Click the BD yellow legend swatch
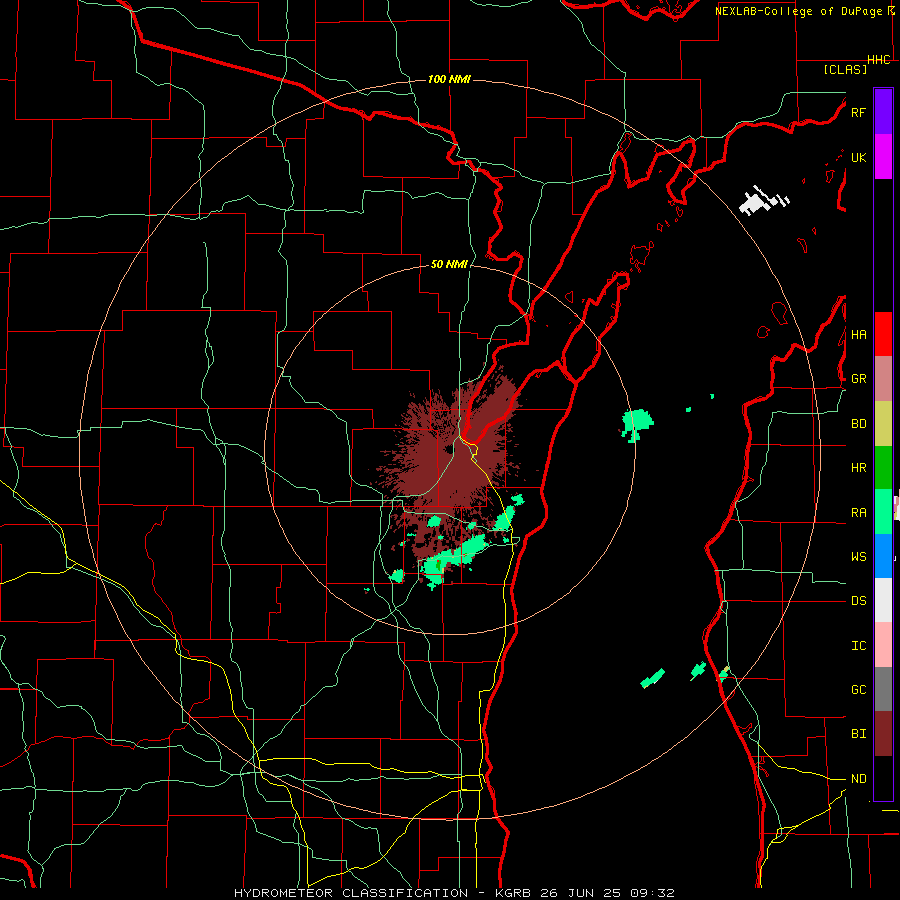Image resolution: width=900 pixels, height=900 pixels. 883,424
